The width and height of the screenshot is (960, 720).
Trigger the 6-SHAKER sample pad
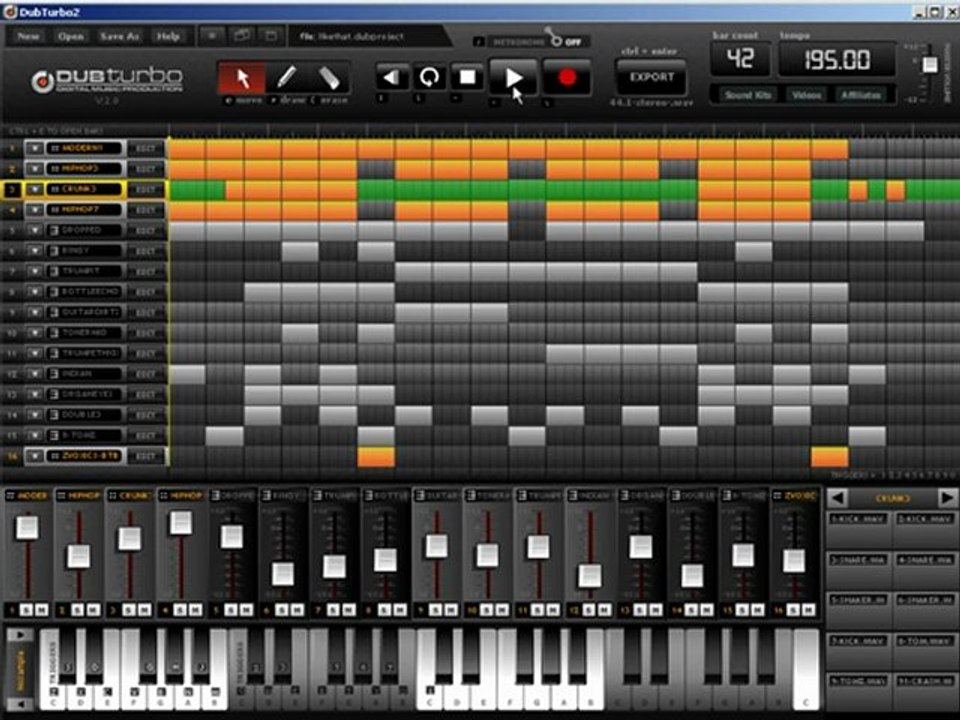(x=924, y=611)
